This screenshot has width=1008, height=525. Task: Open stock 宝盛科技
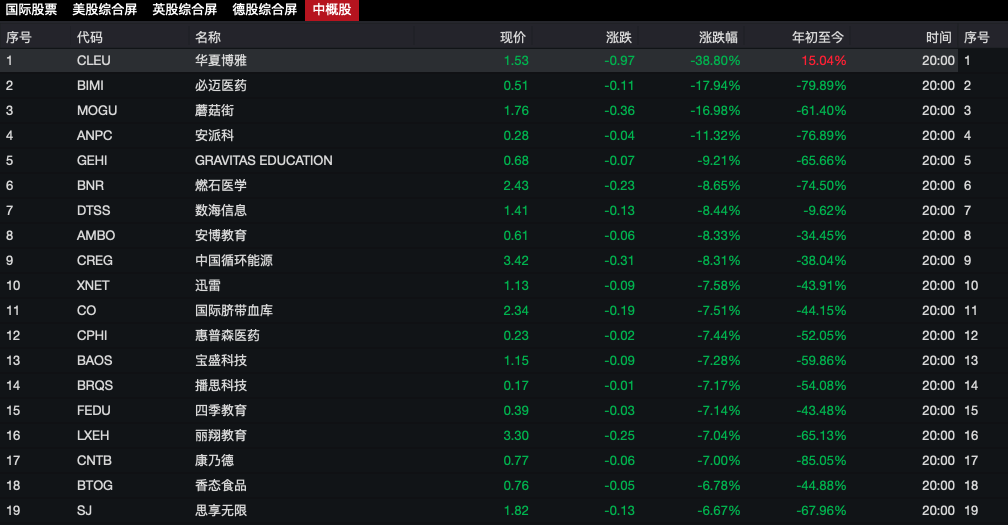coord(220,361)
